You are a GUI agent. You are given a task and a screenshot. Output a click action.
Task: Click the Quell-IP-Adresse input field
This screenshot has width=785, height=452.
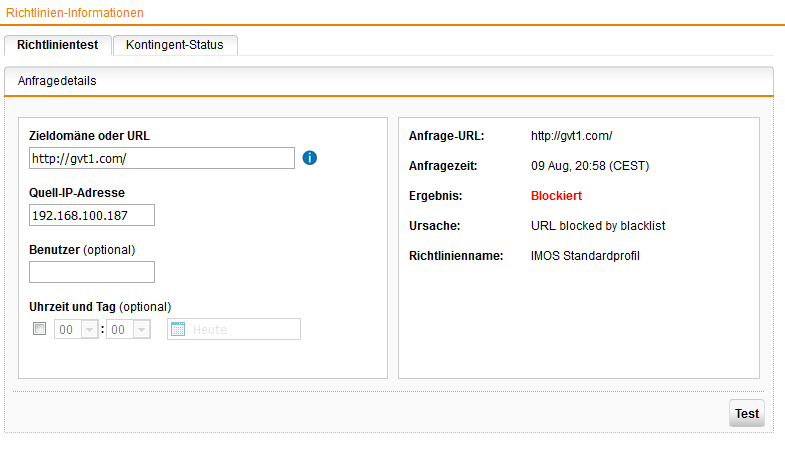point(92,215)
